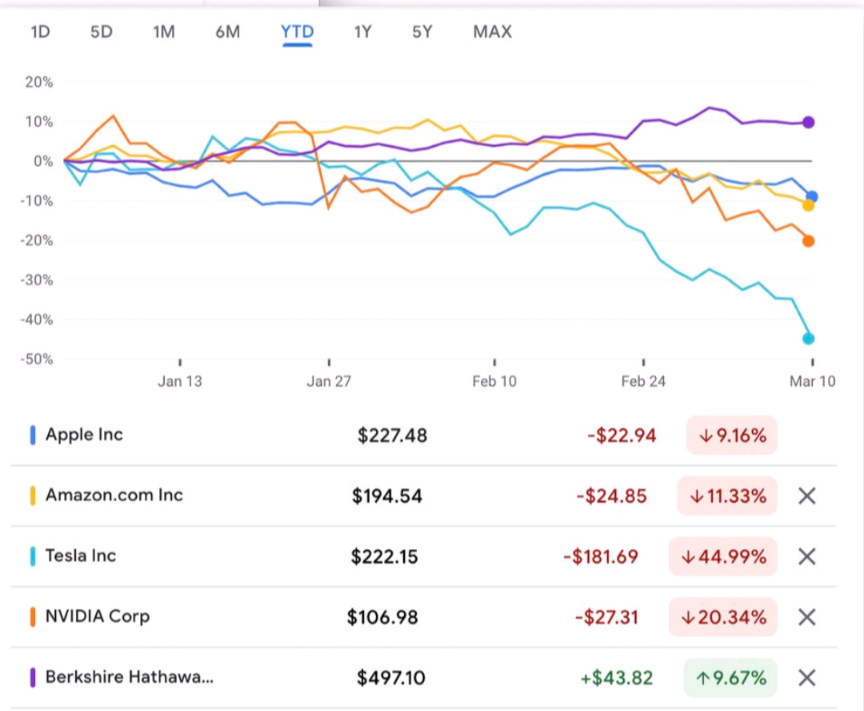Viewport: 864px width, 711px height.
Task: Click the purple Berkshire endpoint dot on chart
Action: 809,122
